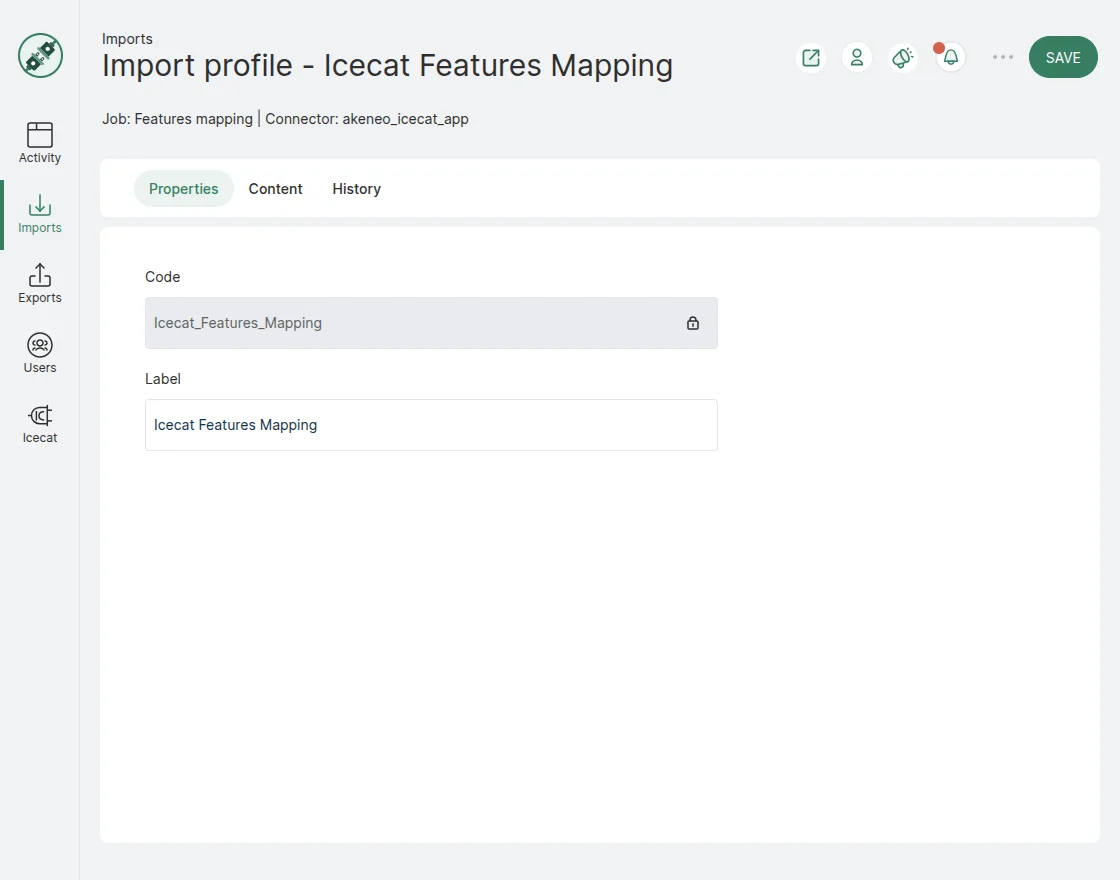The image size is (1120, 880).
Task: Save the import profile
Action: point(1063,57)
